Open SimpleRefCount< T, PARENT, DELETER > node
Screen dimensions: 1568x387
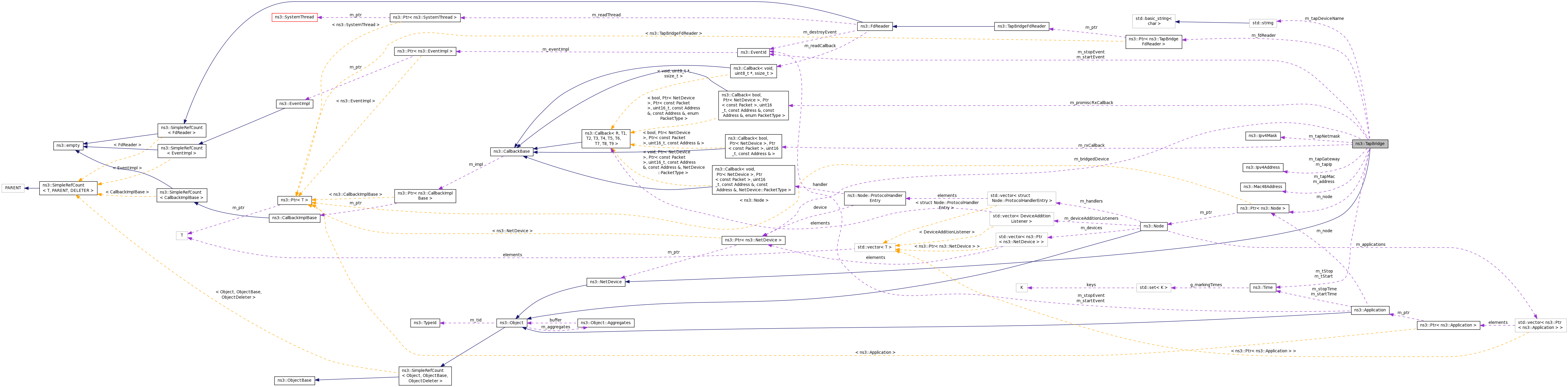coord(68,187)
